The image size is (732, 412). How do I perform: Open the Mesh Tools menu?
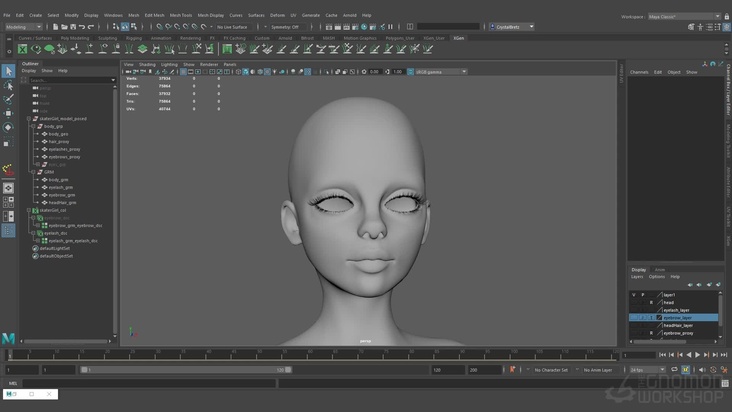181,15
